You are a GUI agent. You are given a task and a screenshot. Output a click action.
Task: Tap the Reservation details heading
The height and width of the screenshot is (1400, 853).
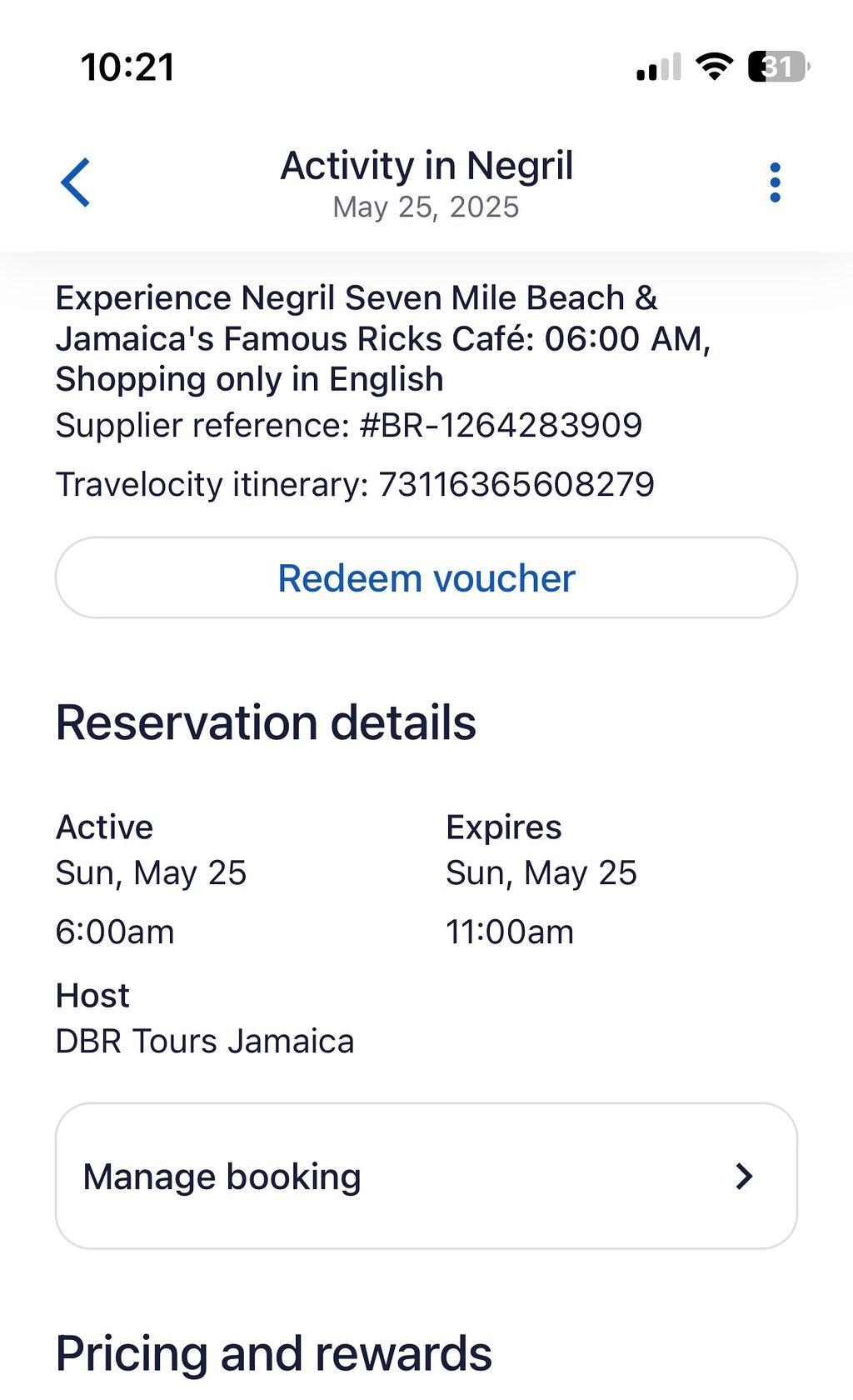pyautogui.click(x=266, y=722)
